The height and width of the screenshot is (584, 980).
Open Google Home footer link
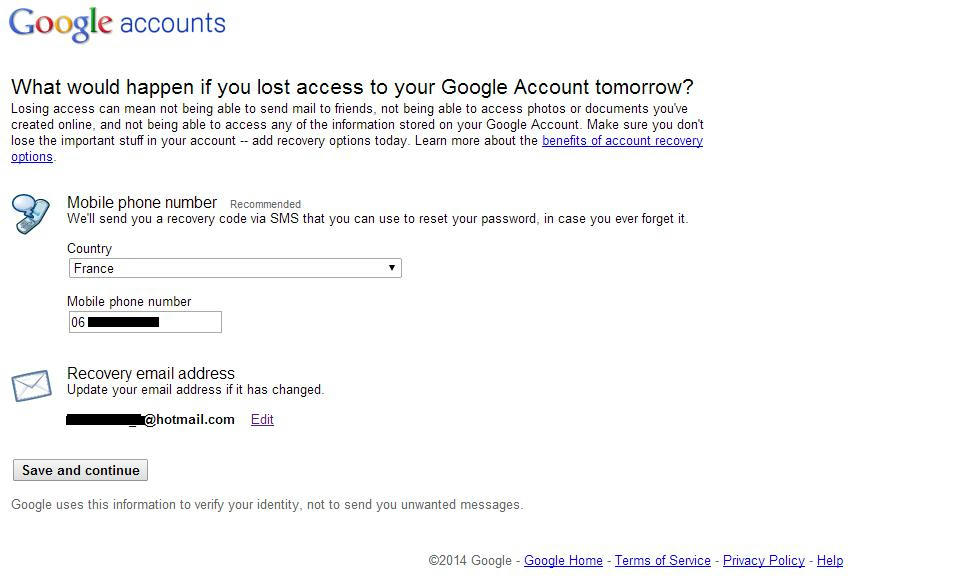(x=563, y=561)
